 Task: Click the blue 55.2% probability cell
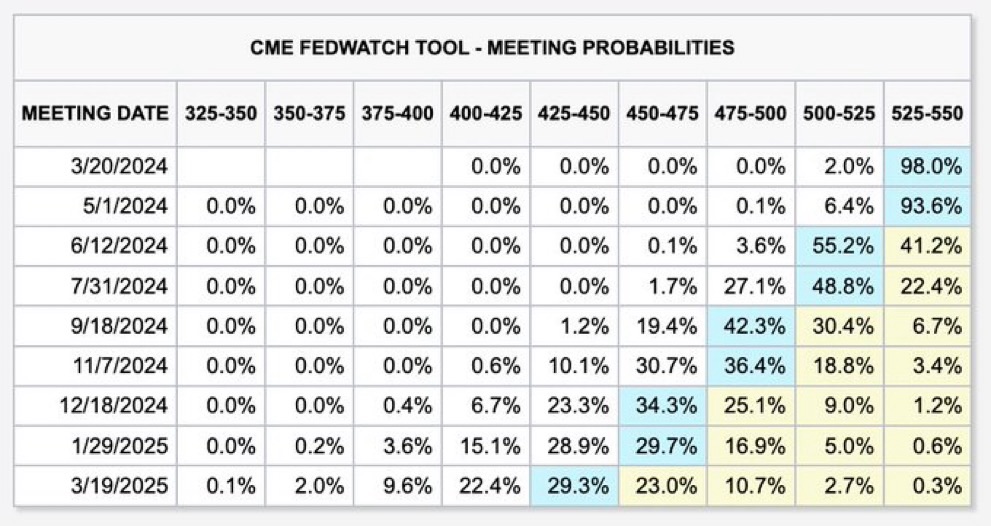tap(838, 246)
